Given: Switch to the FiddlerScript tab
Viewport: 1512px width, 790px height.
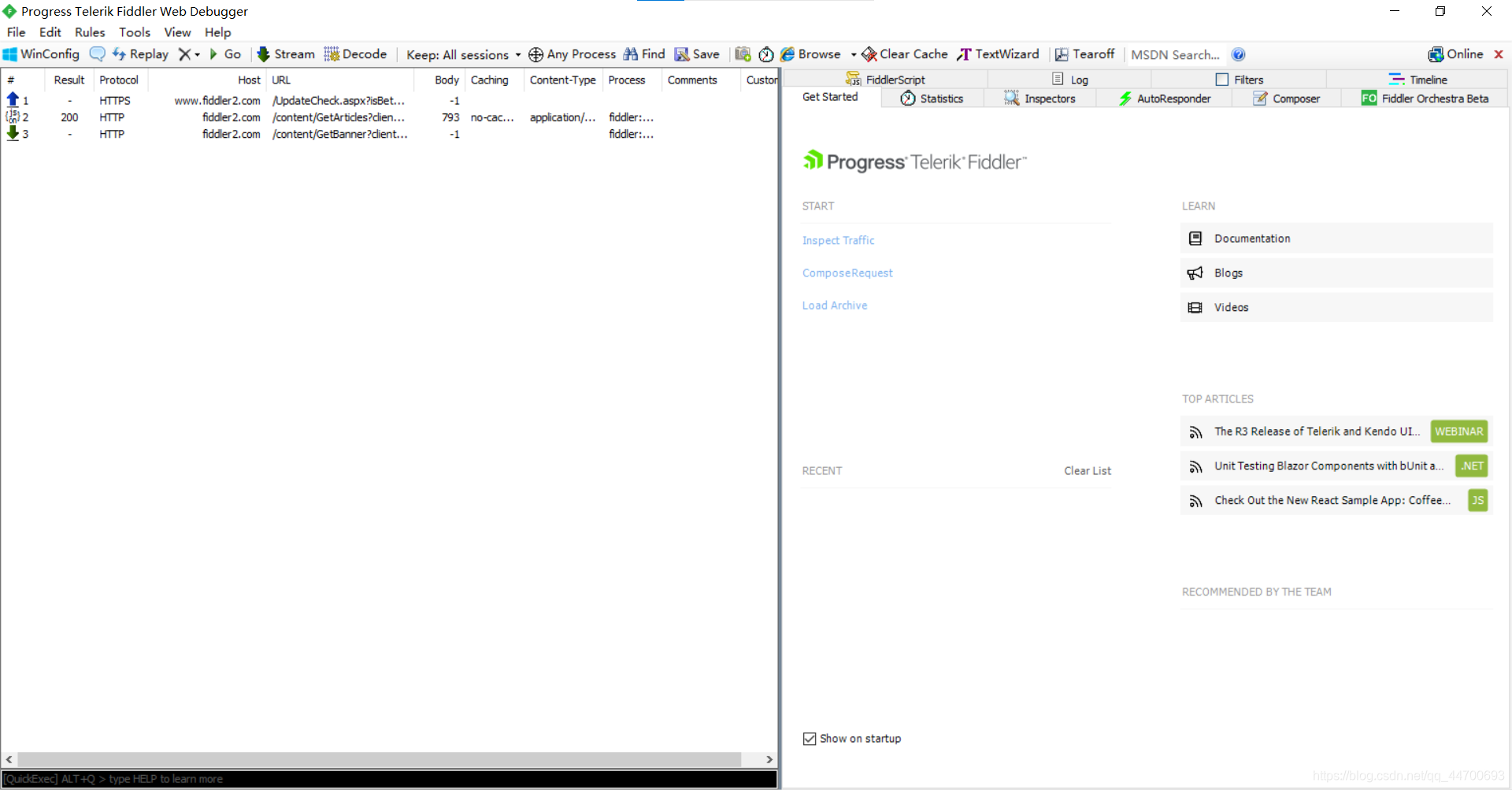Looking at the screenshot, I should click(885, 80).
